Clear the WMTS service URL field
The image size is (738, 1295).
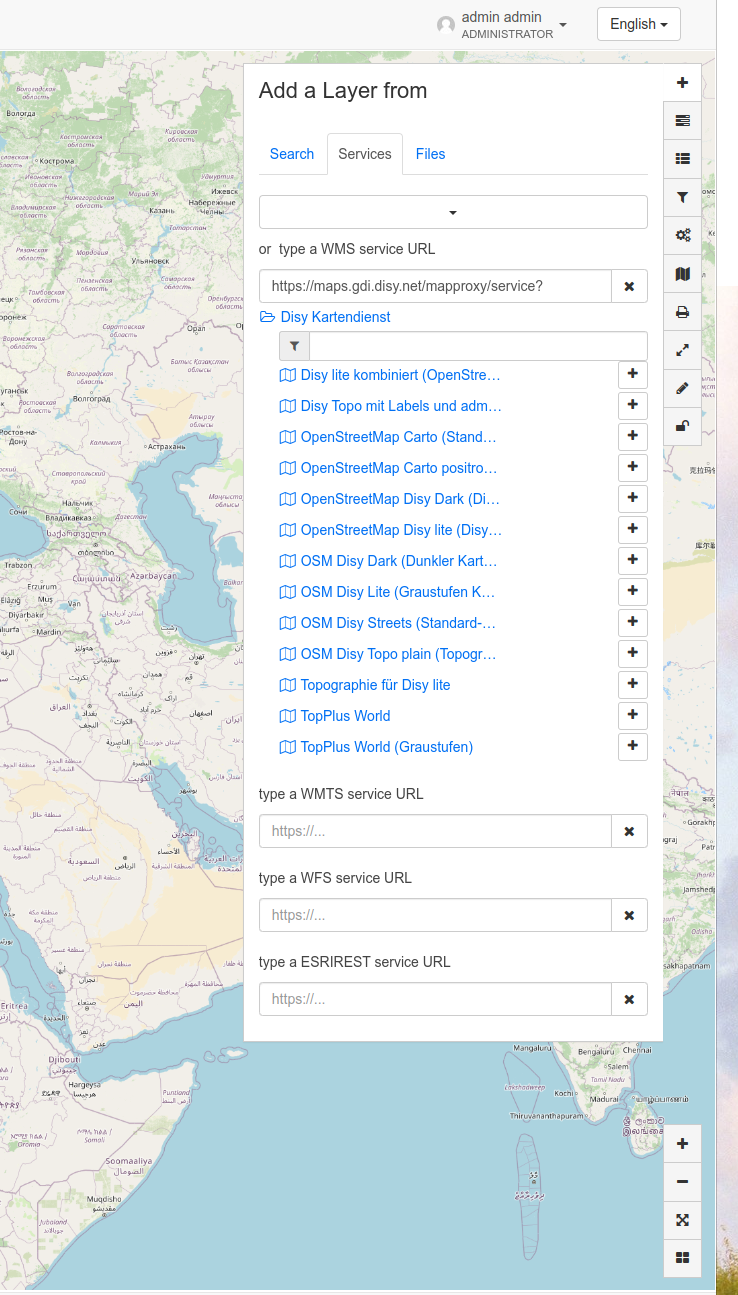pyautogui.click(x=629, y=831)
